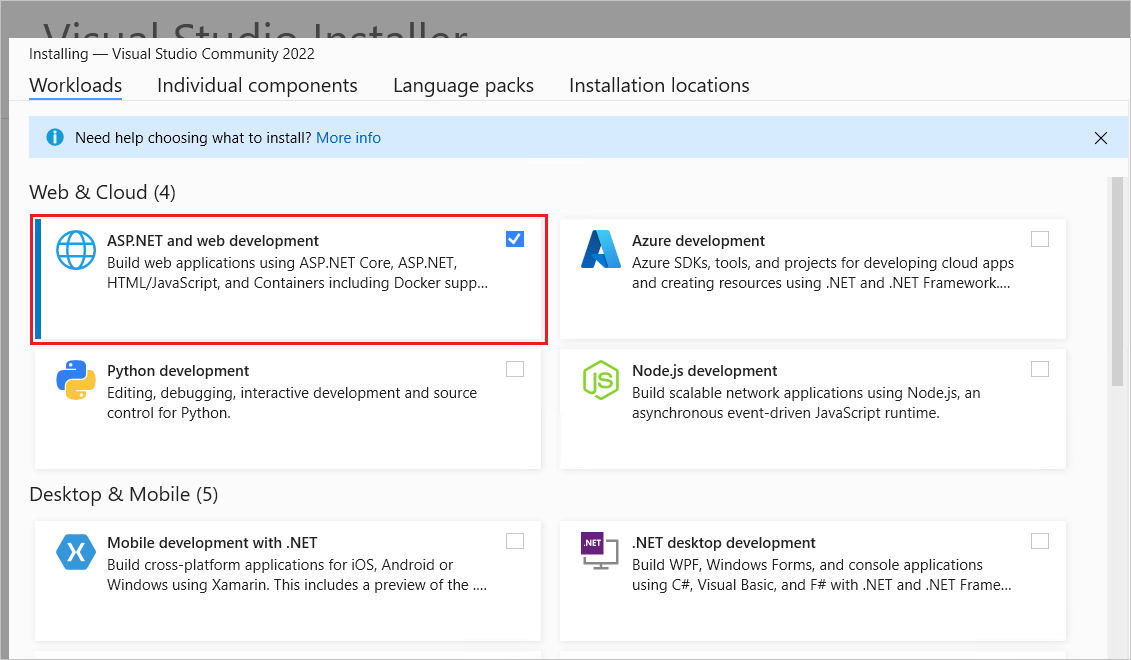Switch to the Individual components tab
The height and width of the screenshot is (660, 1131).
257,85
